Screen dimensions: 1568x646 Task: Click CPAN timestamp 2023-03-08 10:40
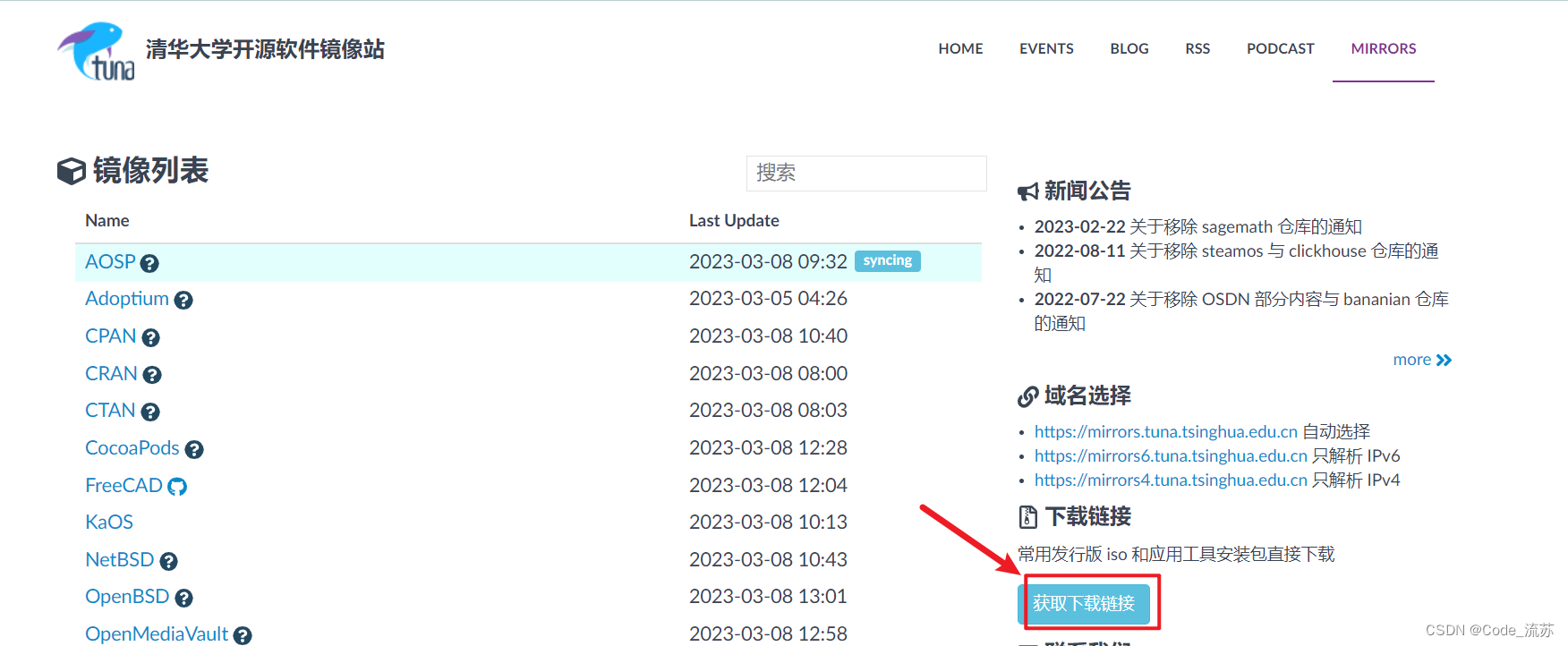click(768, 336)
